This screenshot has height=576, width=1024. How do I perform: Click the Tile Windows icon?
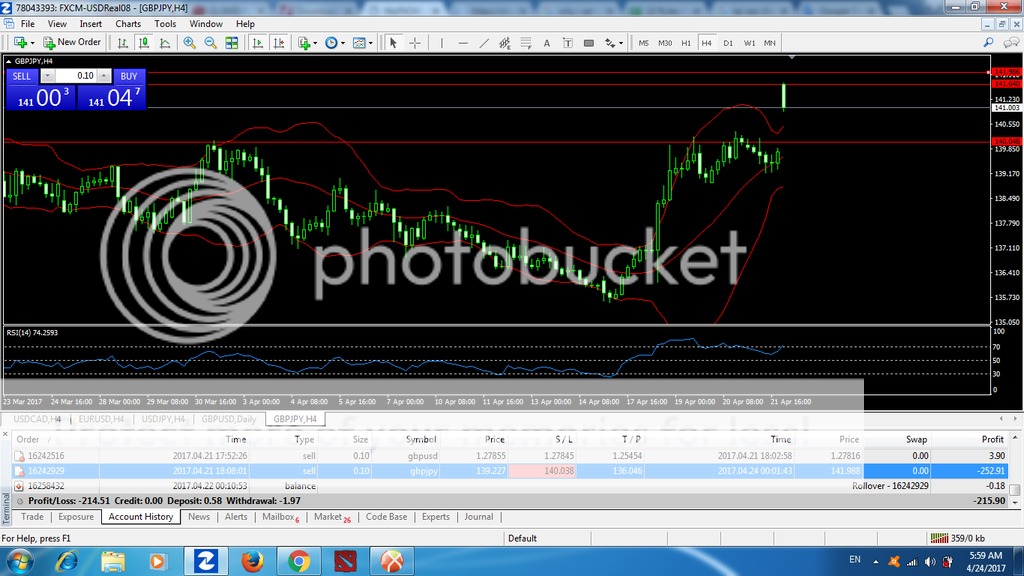[232, 43]
